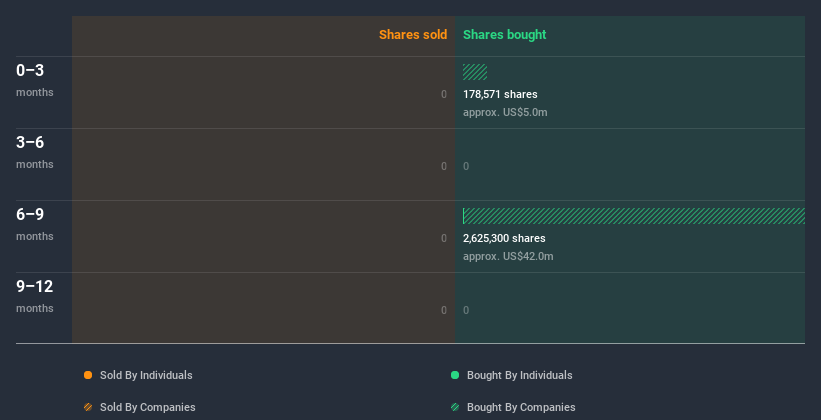The image size is (821, 420).
Task: Click the 2,625,300 shares value
Action: tap(504, 238)
